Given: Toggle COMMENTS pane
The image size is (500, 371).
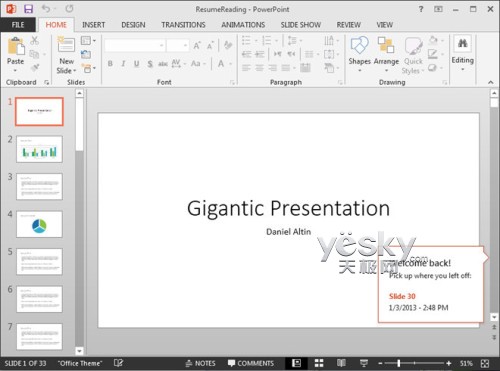Looking at the screenshot, I should (251, 363).
